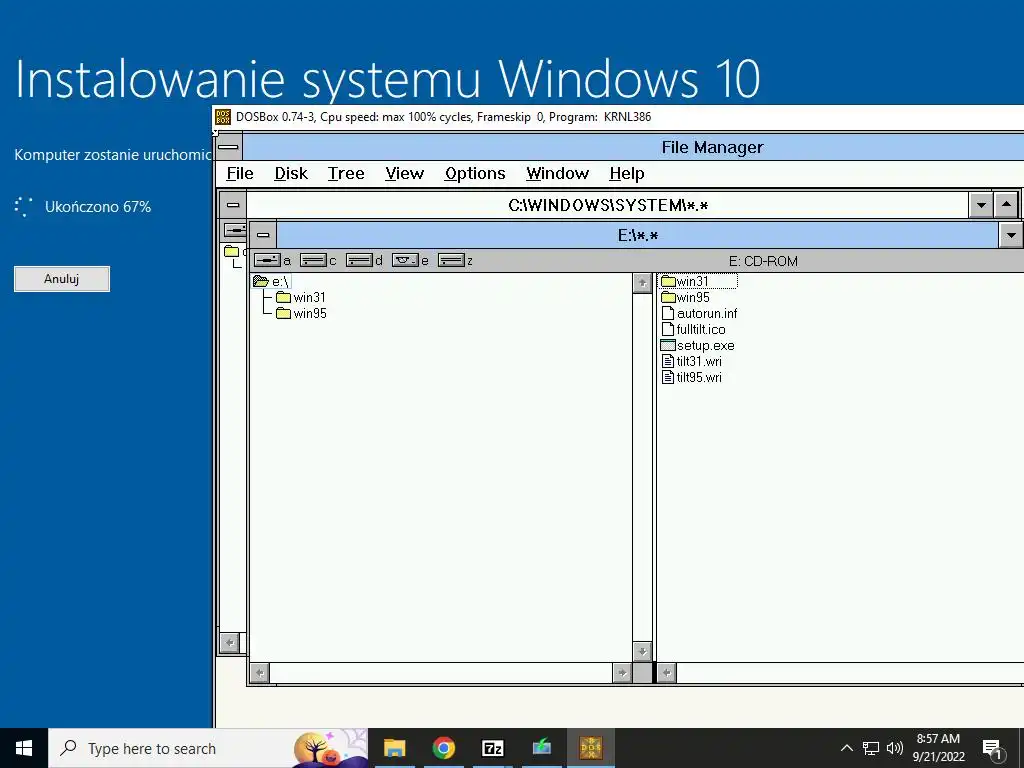This screenshot has height=768, width=1024.
Task: Open the View menu
Action: point(404,174)
